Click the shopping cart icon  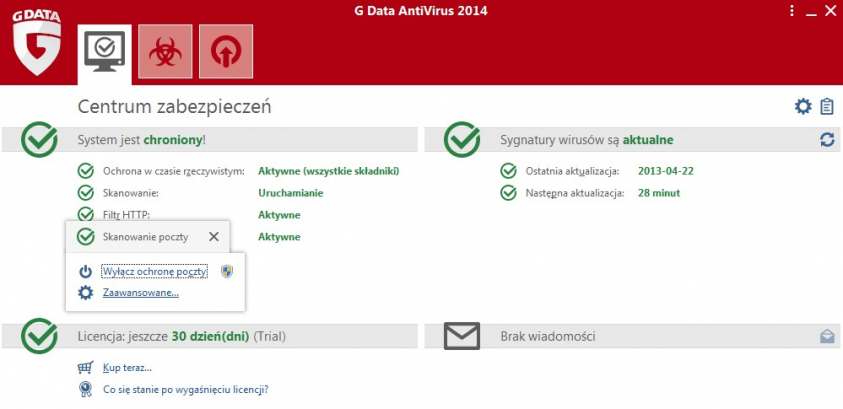pyautogui.click(x=86, y=368)
